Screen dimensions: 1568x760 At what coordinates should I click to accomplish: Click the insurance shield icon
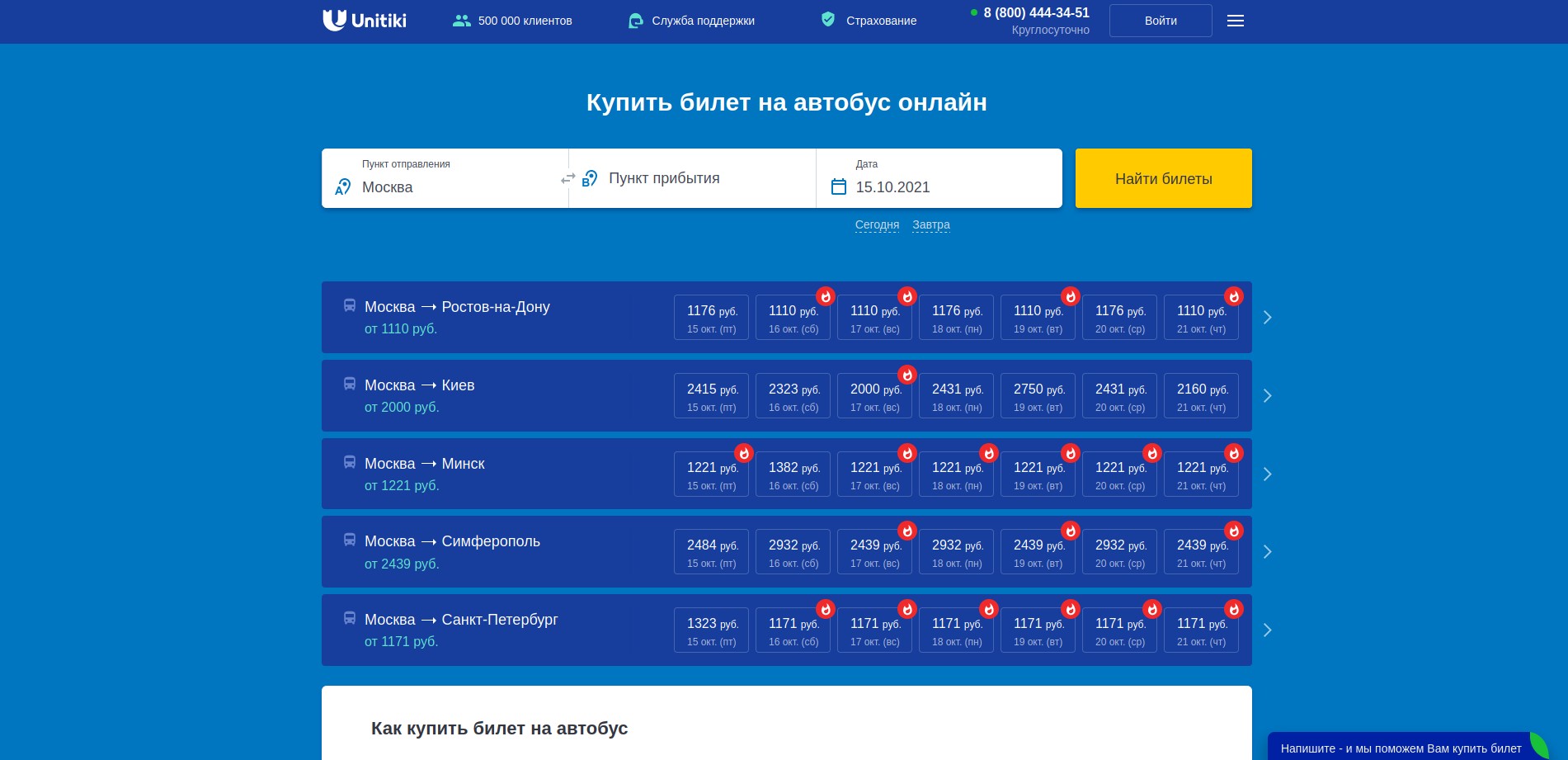coord(828,20)
